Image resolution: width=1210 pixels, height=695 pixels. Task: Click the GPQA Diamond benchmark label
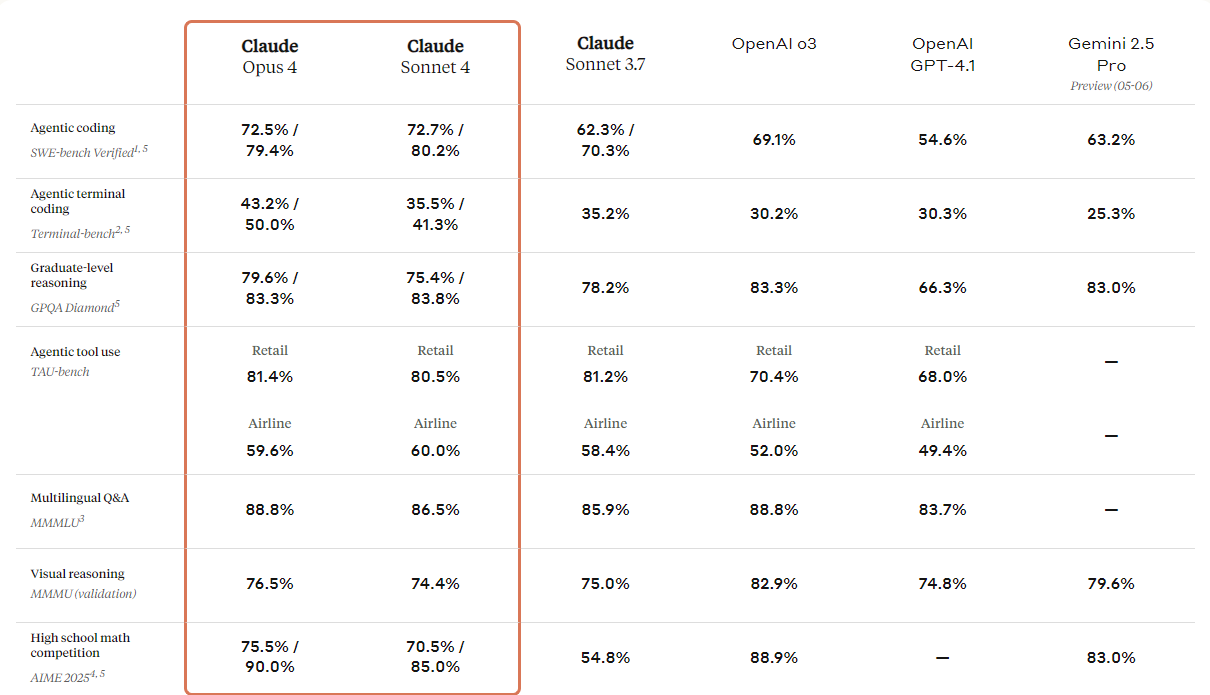75,307
